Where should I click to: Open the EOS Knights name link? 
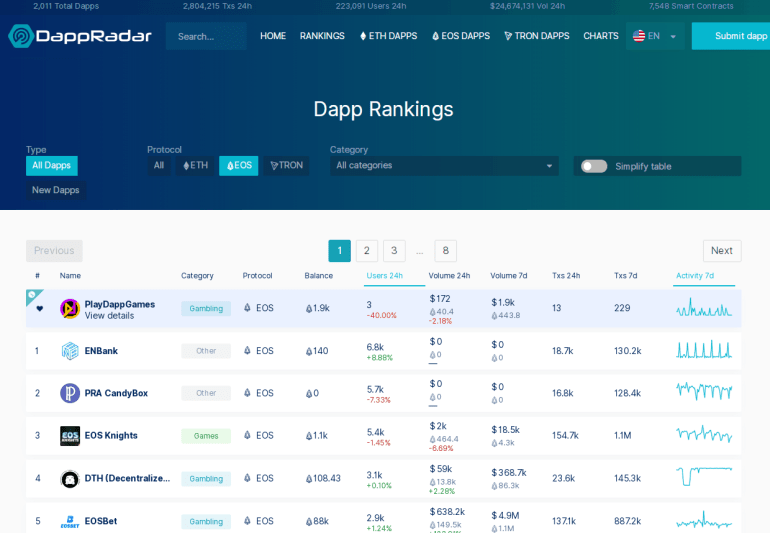click(x=111, y=435)
